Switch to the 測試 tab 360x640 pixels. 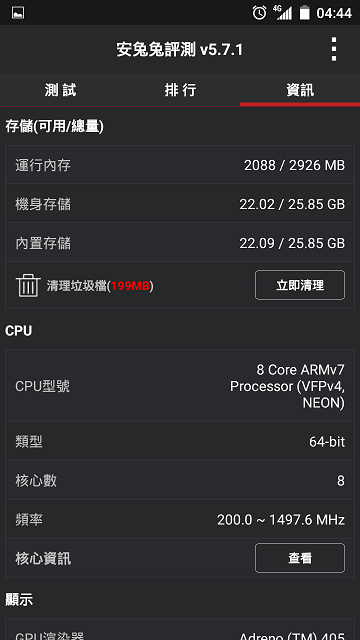[60, 90]
